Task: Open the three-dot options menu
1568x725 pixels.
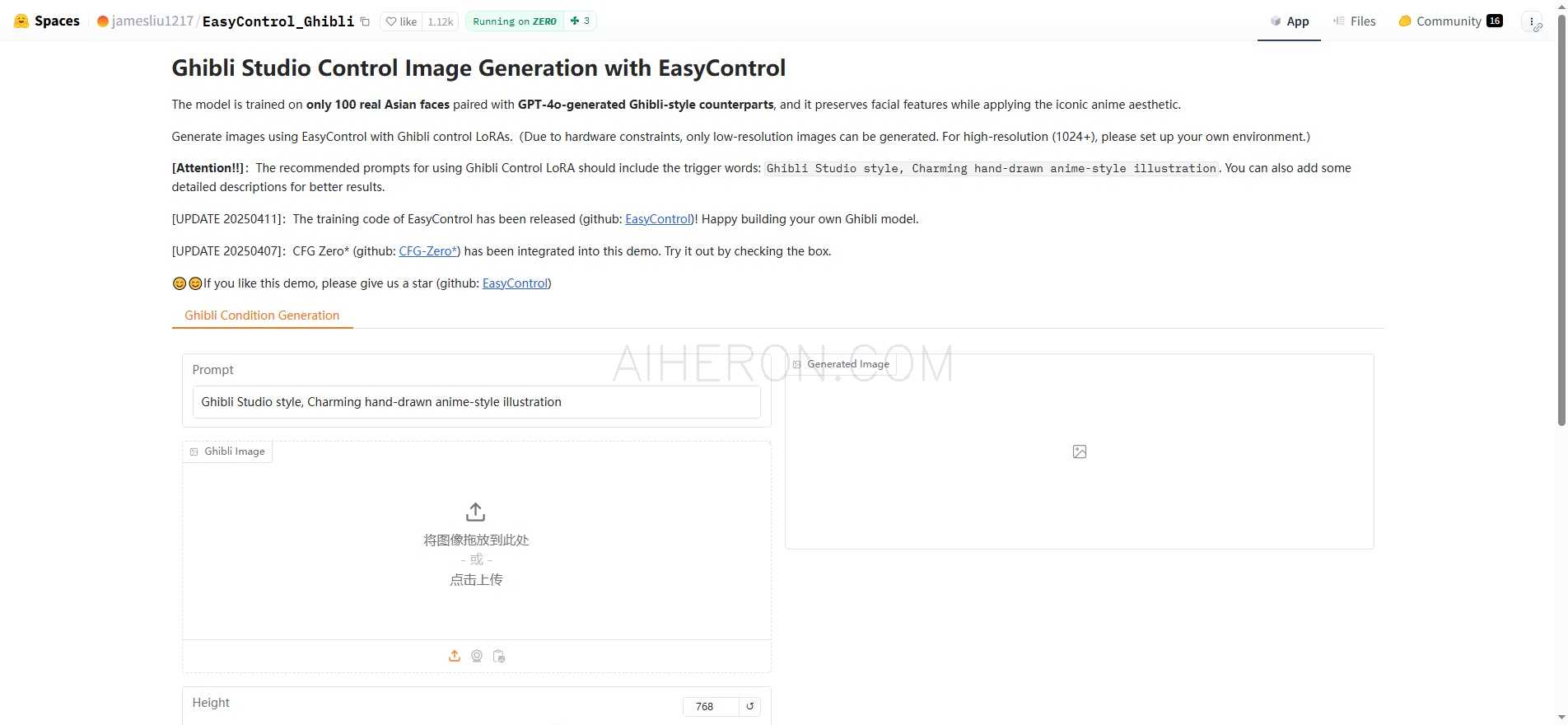Action: [1531, 21]
